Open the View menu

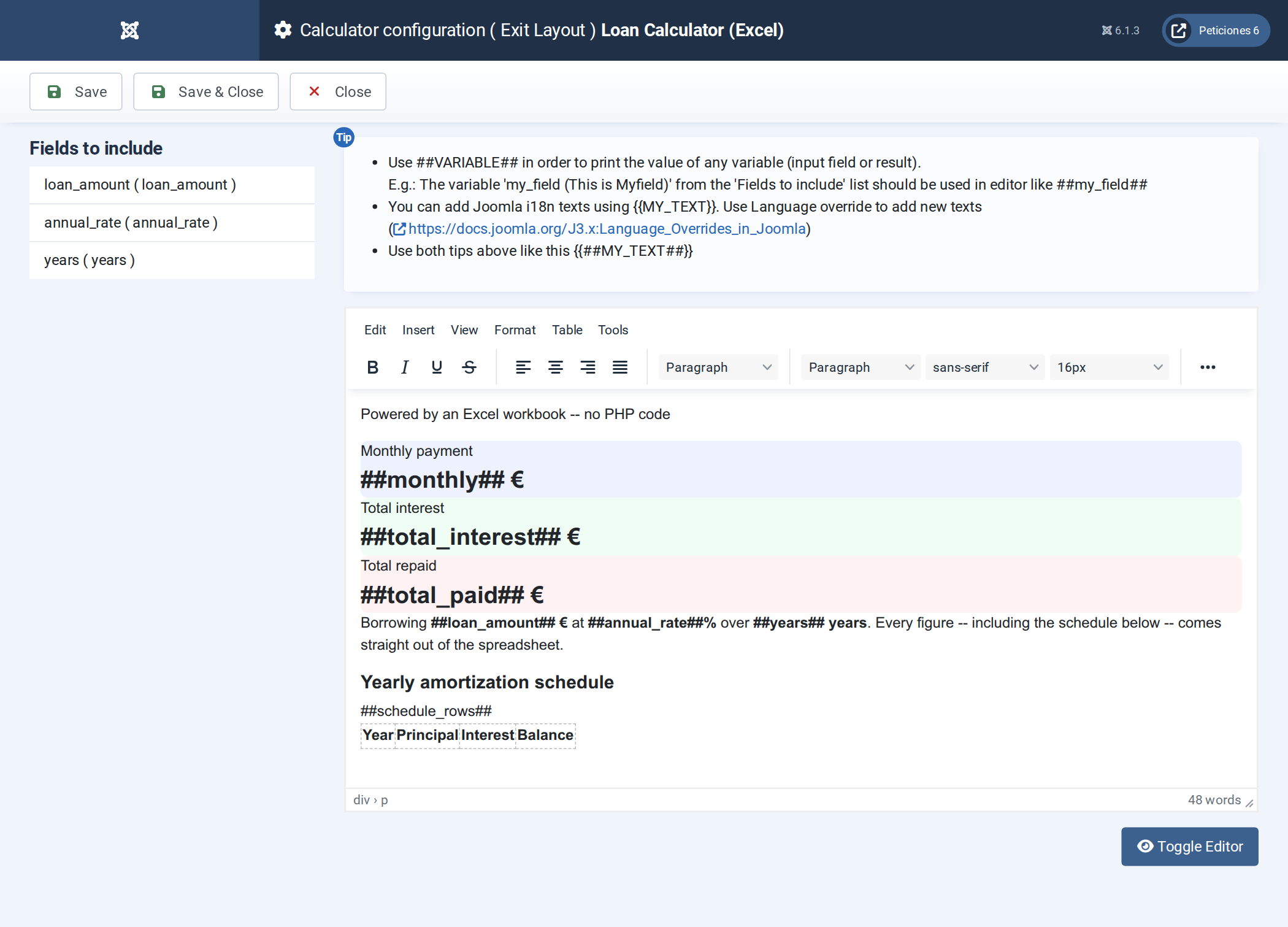coord(464,329)
